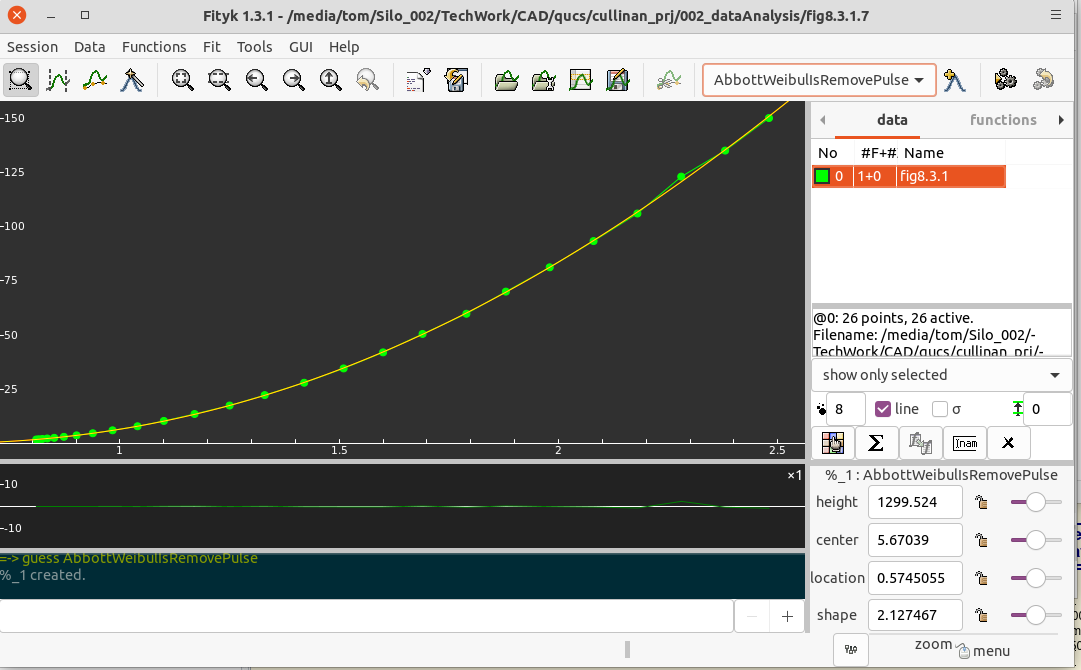Select the normal zoom mode tool
This screenshot has width=1081, height=670.
[20, 80]
